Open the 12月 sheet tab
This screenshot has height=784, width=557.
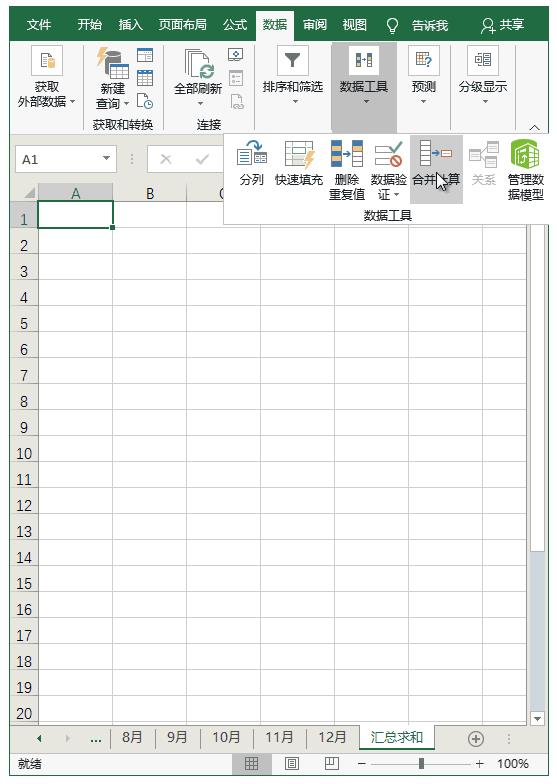coord(332,737)
